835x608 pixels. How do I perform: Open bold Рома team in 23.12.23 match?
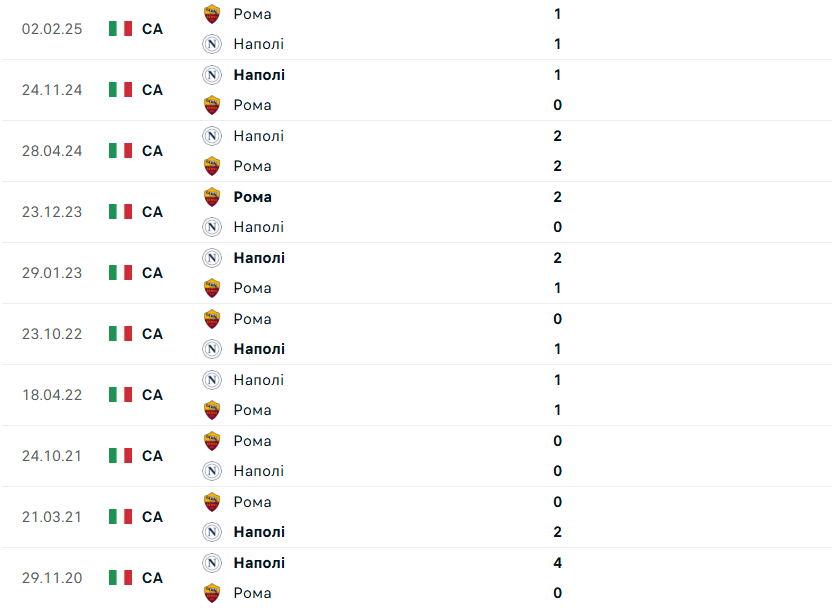252,197
